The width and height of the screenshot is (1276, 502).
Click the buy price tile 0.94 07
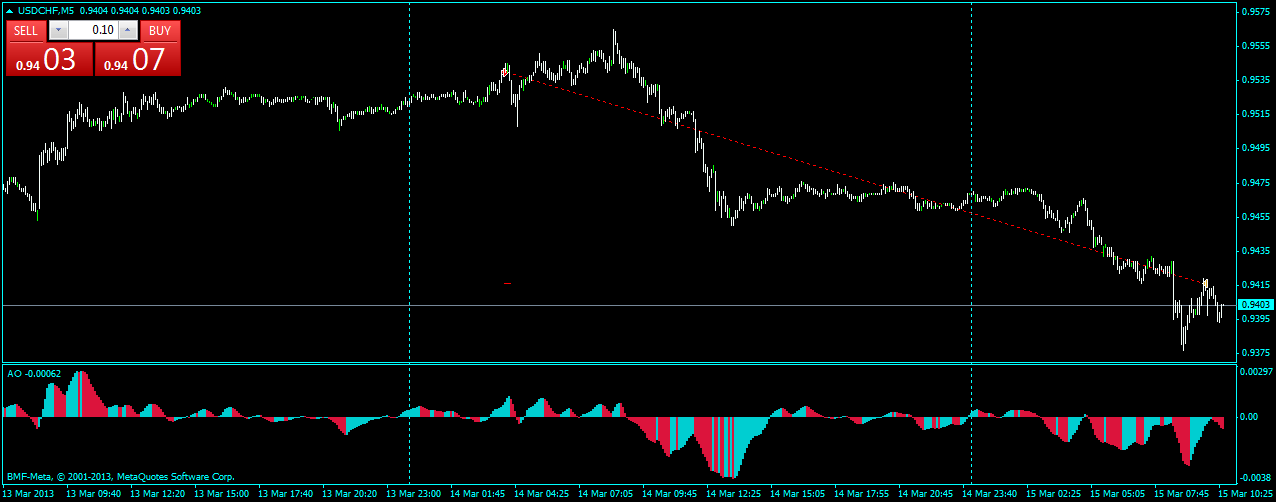tap(138, 59)
